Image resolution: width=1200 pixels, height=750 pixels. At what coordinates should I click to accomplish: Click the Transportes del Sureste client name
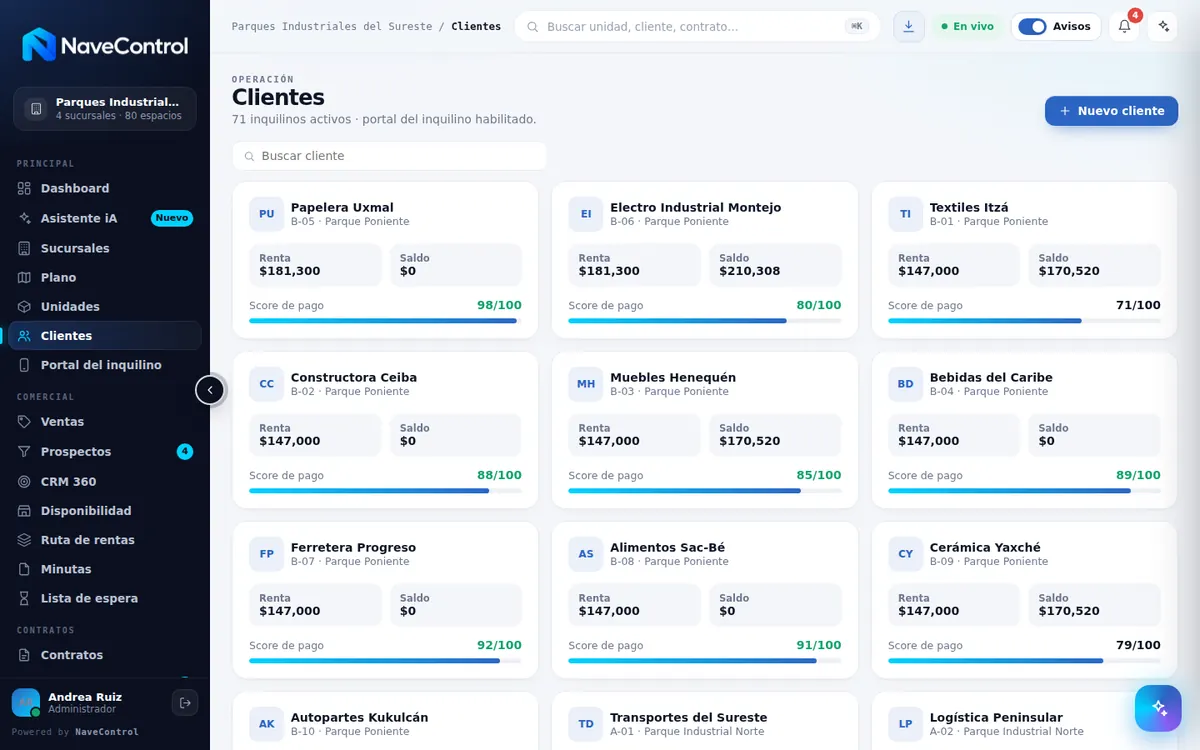[689, 717]
